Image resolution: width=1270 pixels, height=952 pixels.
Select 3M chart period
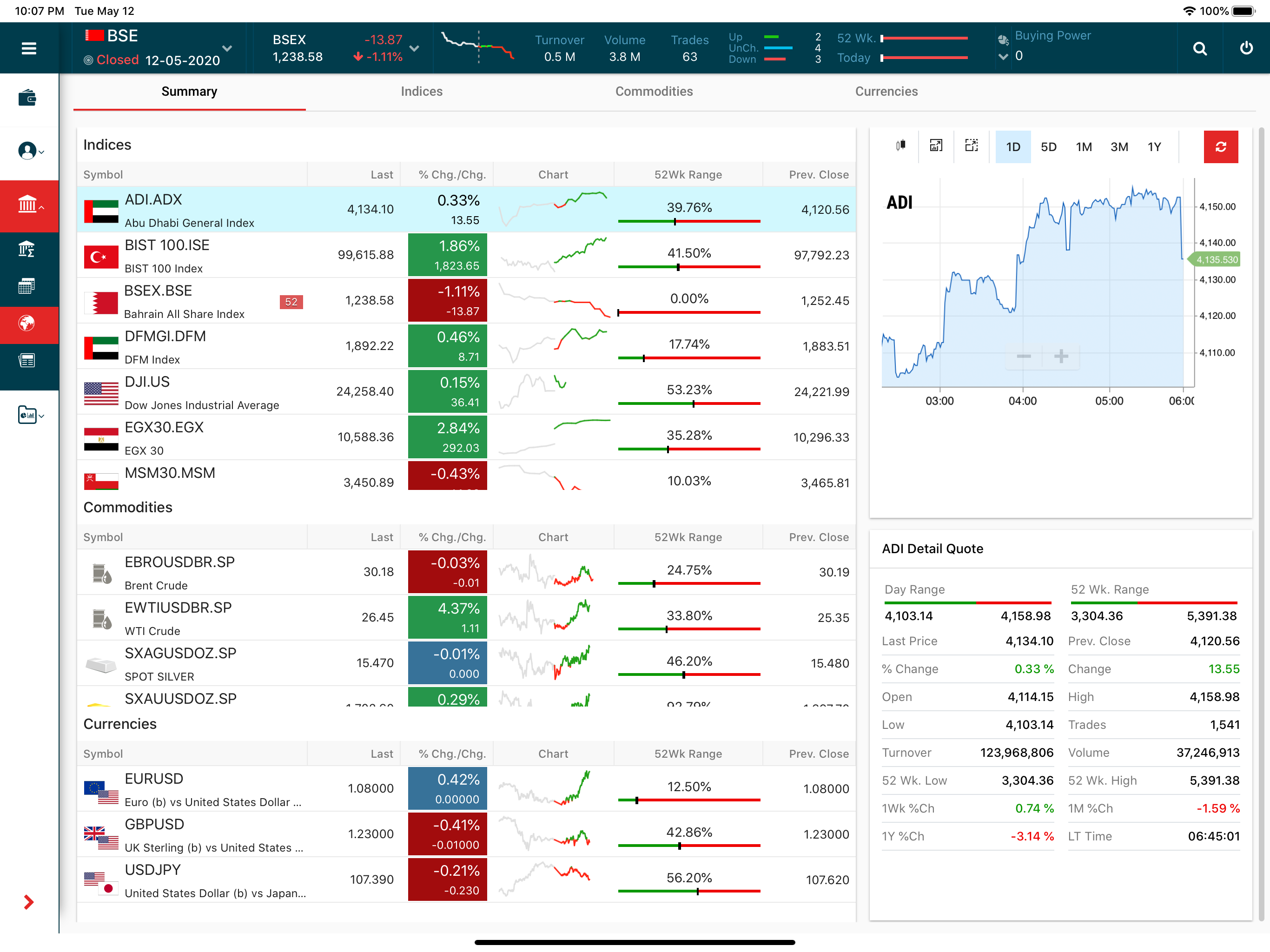click(x=1119, y=147)
